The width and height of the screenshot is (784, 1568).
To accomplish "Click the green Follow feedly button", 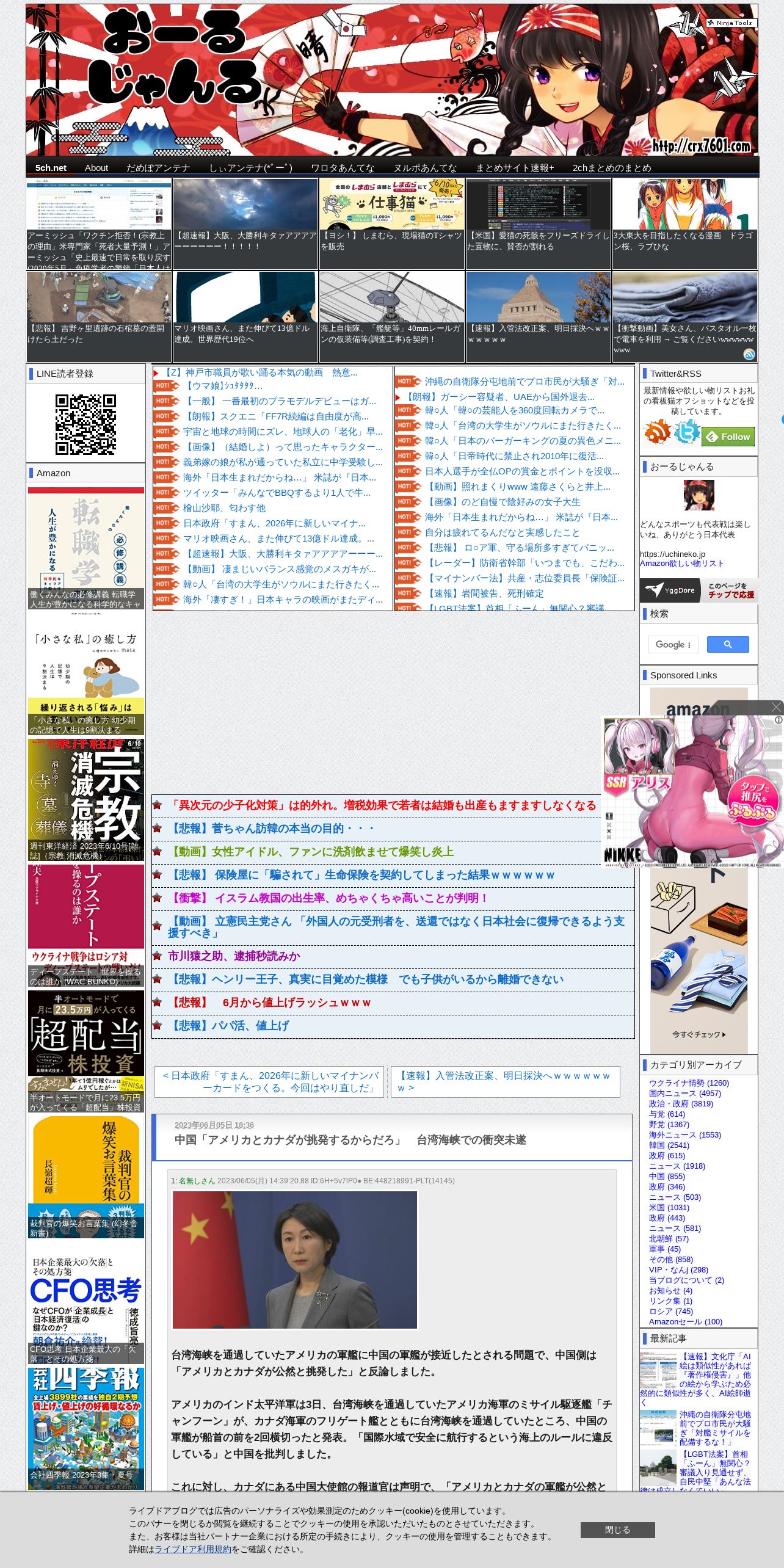I will coord(728,437).
